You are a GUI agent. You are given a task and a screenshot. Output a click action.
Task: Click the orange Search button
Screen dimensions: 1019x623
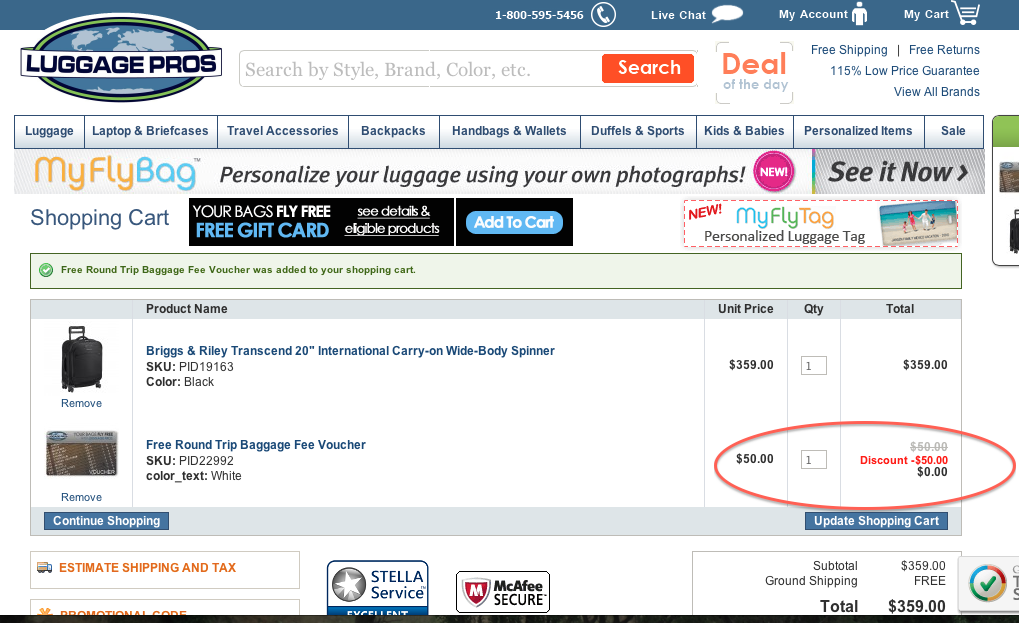[648, 68]
